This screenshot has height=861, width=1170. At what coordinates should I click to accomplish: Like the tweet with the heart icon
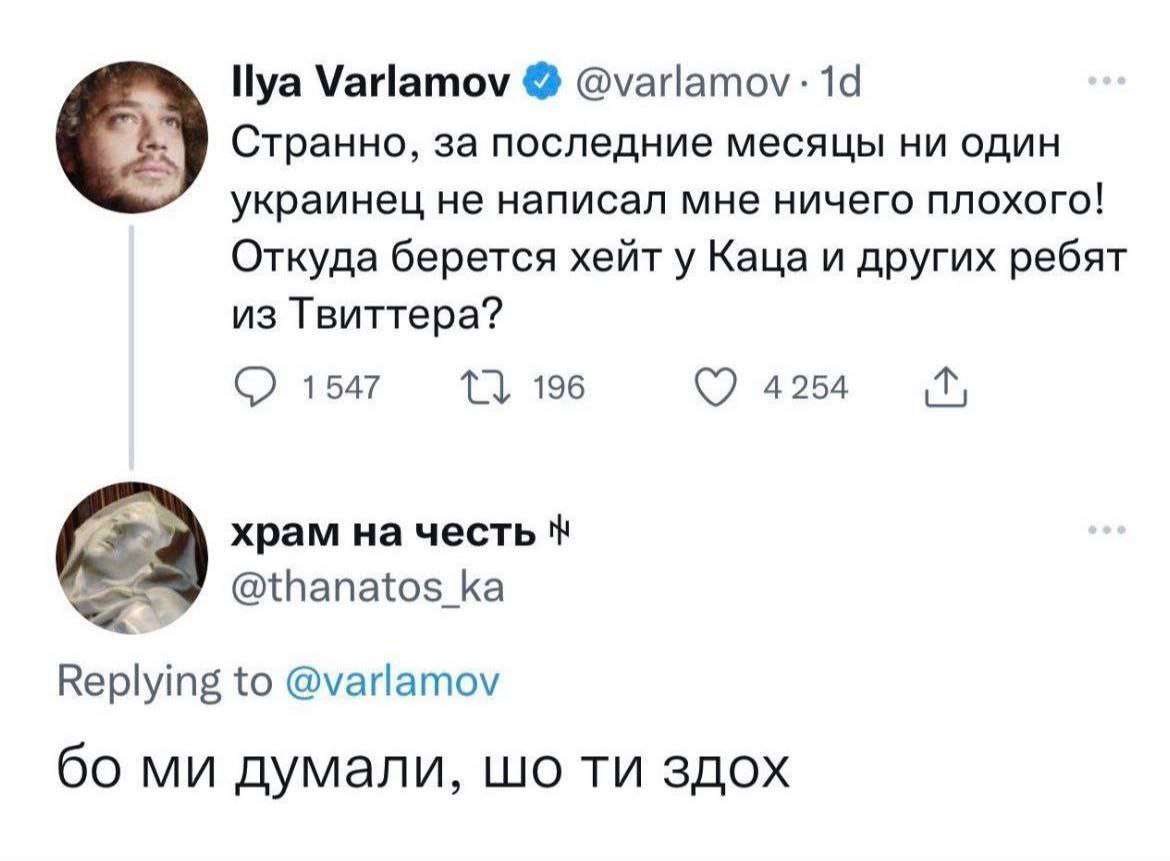coord(716,388)
